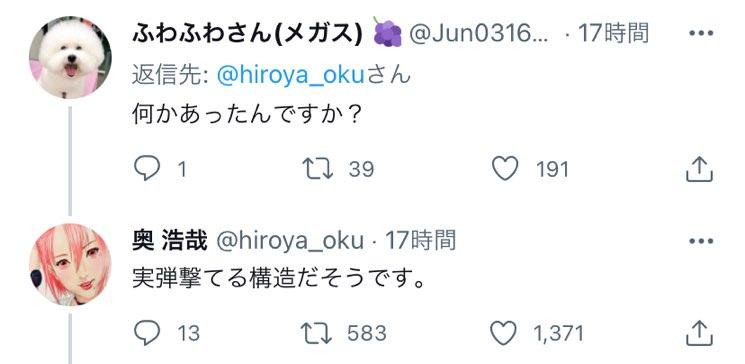Reply to 奥 浩哉's tweet
Image resolution: width=745 pixels, height=364 pixels.
tap(146, 333)
